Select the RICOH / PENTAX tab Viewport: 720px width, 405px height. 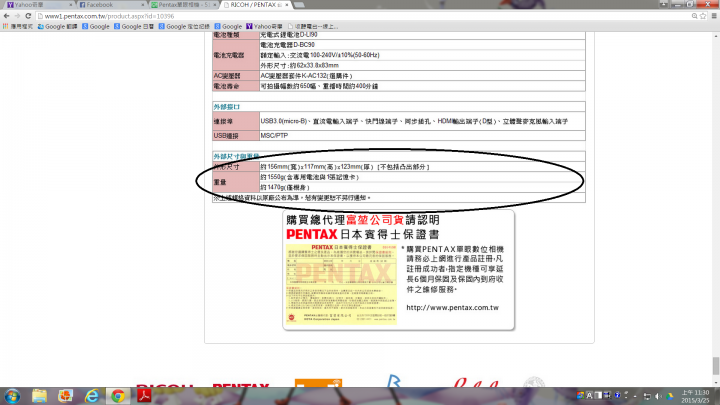point(255,5)
